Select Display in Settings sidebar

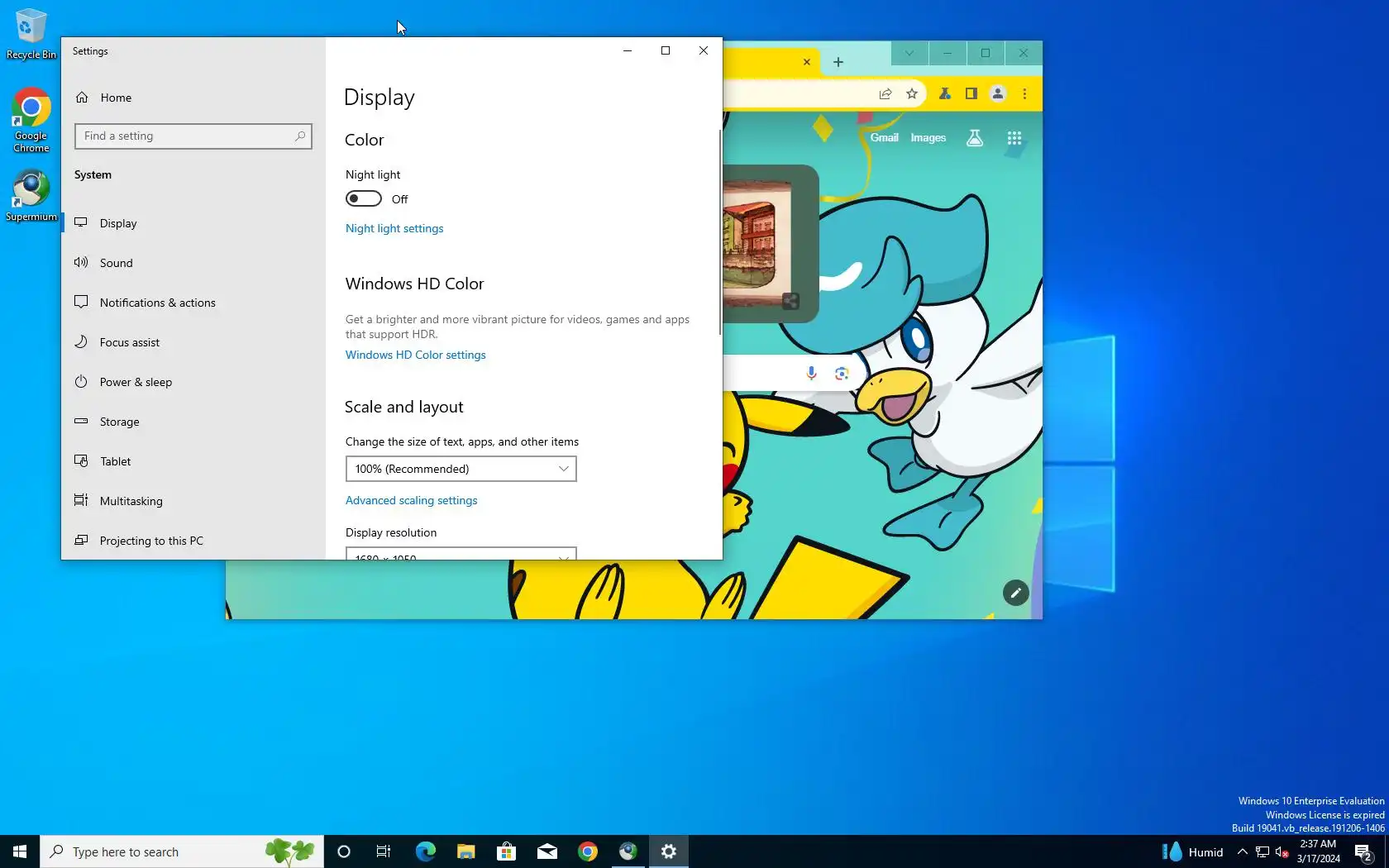tap(193, 223)
